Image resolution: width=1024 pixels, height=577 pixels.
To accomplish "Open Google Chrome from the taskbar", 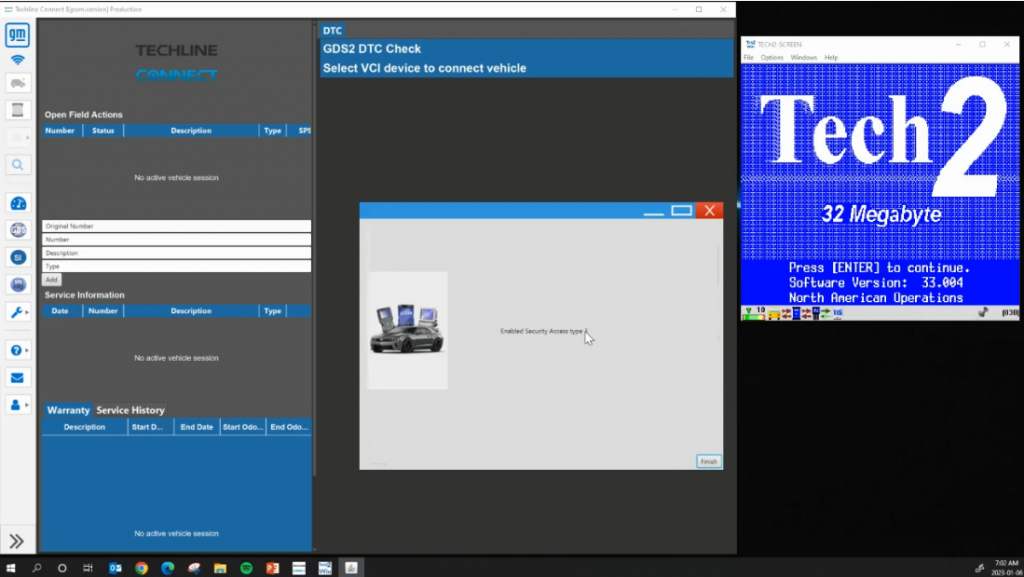I will (x=141, y=568).
